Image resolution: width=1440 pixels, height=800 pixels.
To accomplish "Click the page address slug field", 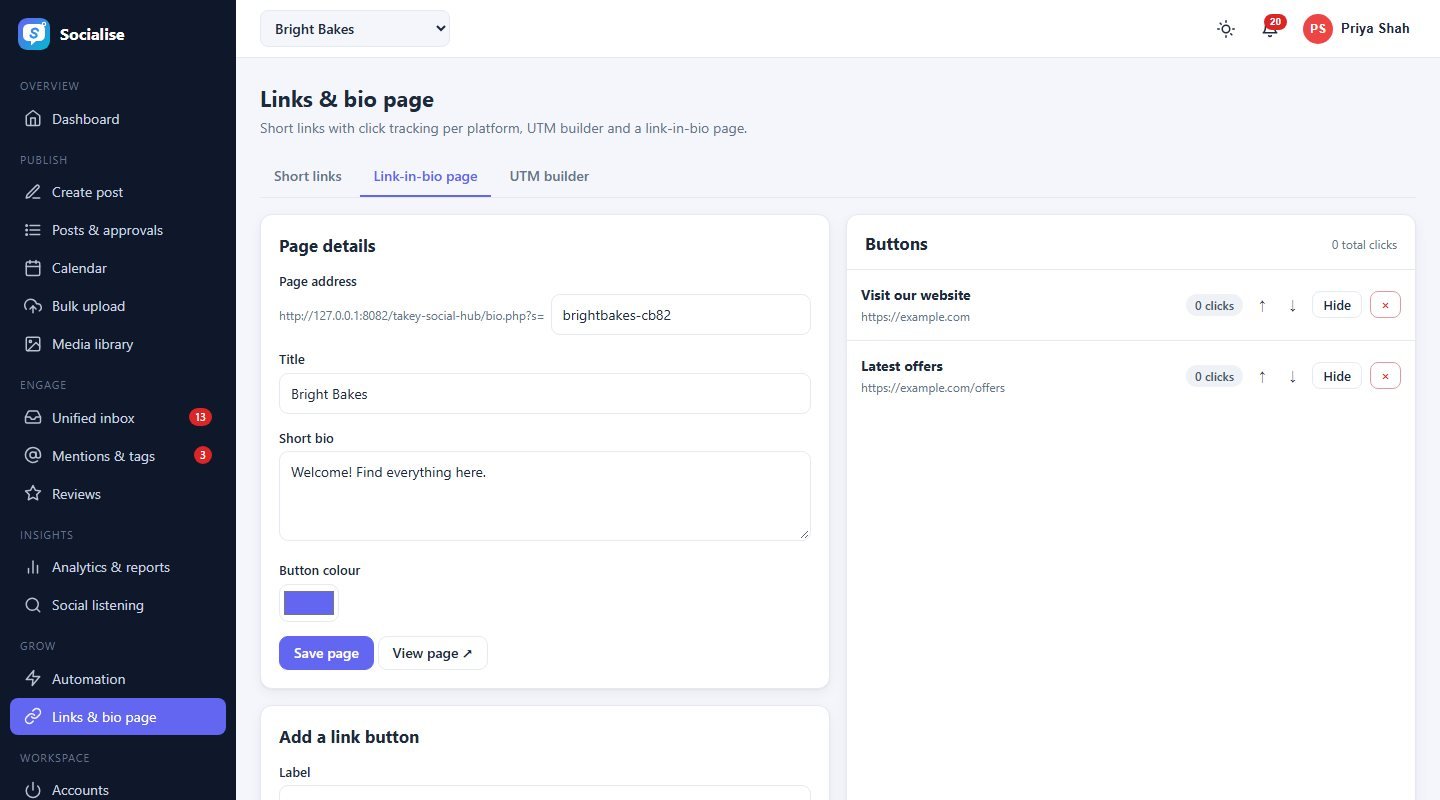I will 681,315.
